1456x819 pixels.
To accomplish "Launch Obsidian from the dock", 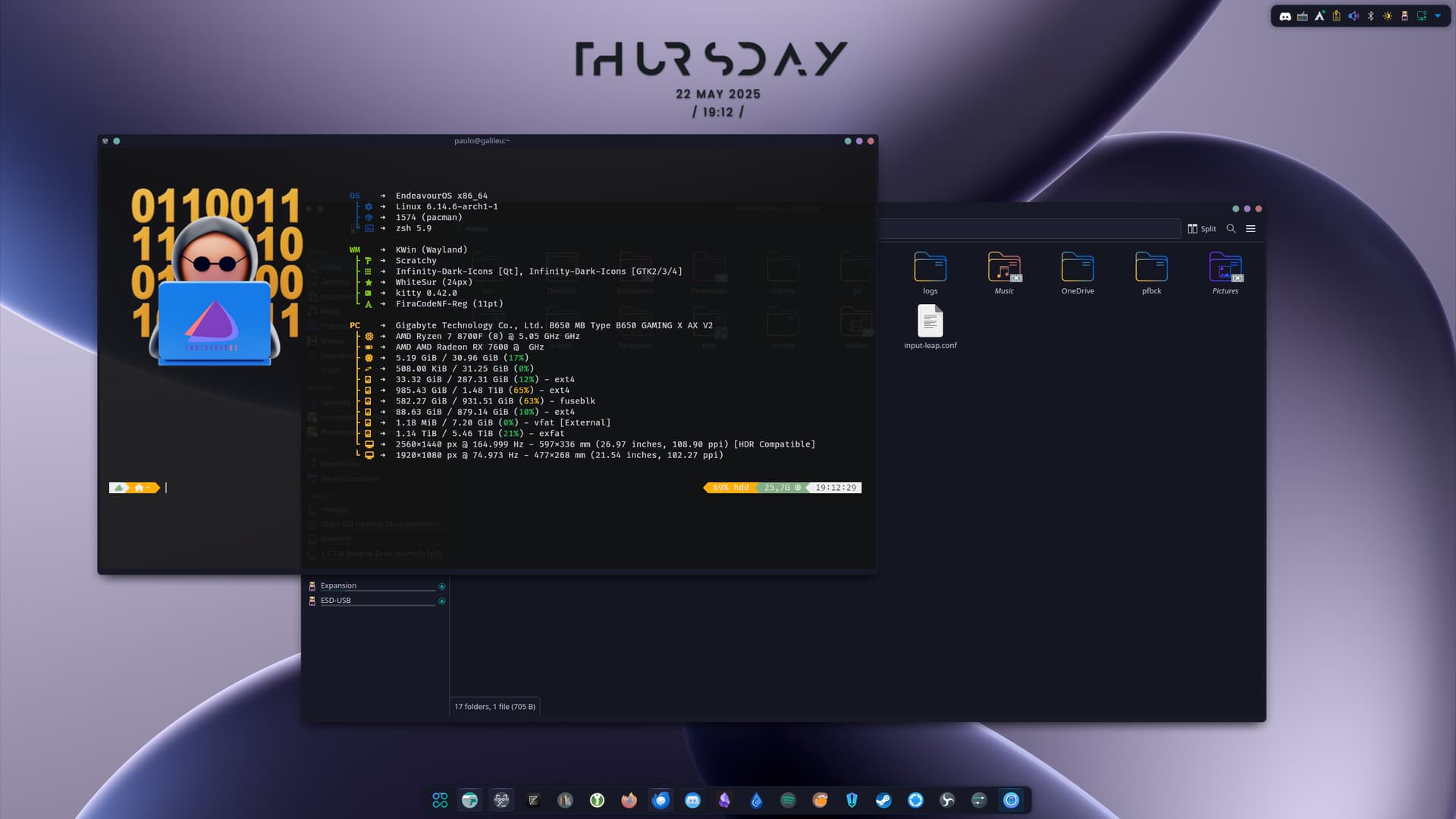I will coord(724,800).
